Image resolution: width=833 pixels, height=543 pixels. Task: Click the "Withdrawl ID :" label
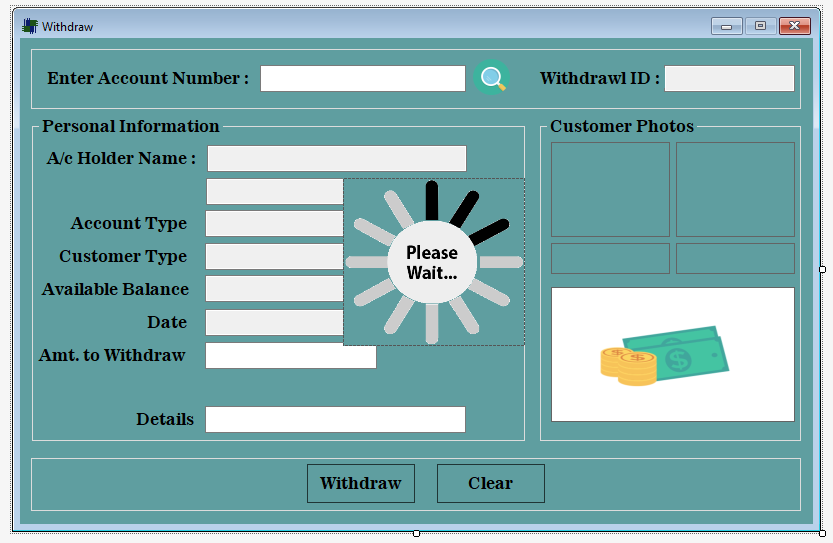click(600, 78)
